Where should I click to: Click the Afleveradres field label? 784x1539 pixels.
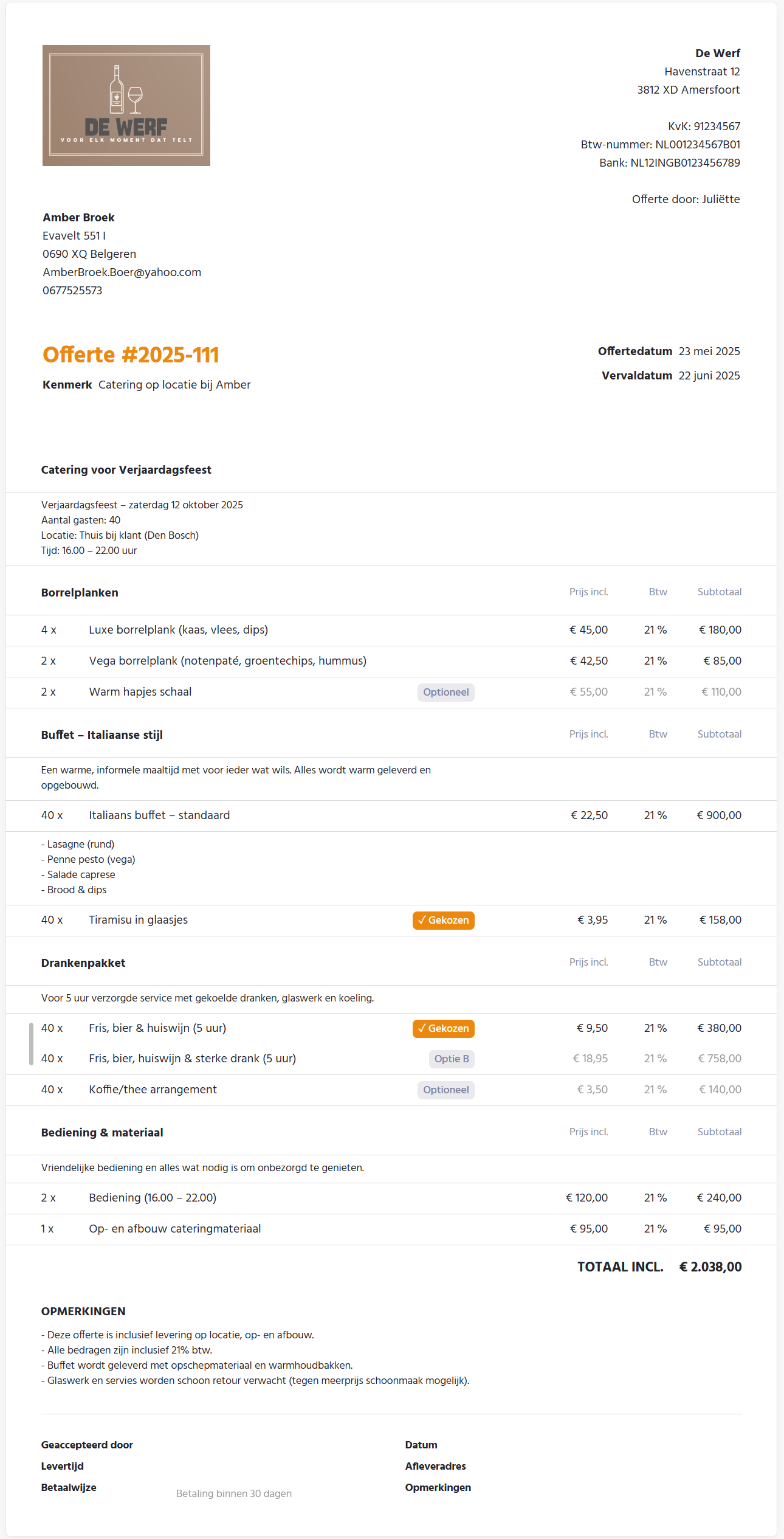(436, 1466)
